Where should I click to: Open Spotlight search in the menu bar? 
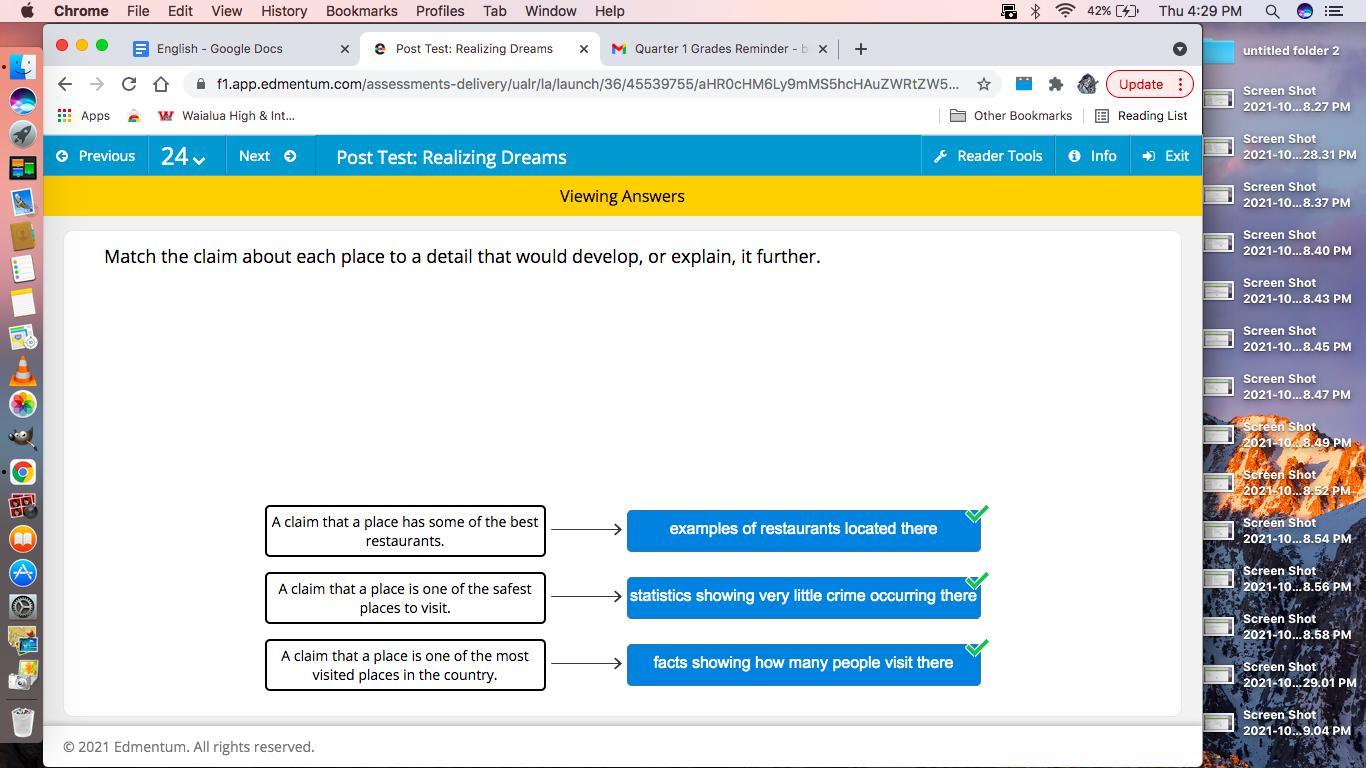point(1272,11)
